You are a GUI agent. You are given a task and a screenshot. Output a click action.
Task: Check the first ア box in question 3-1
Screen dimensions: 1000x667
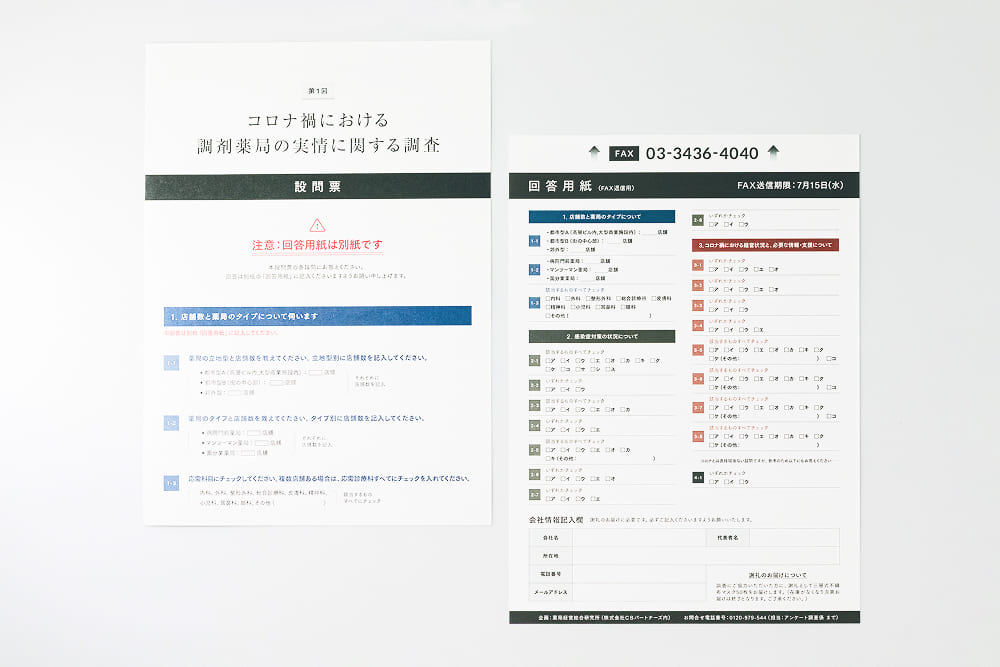(712, 270)
